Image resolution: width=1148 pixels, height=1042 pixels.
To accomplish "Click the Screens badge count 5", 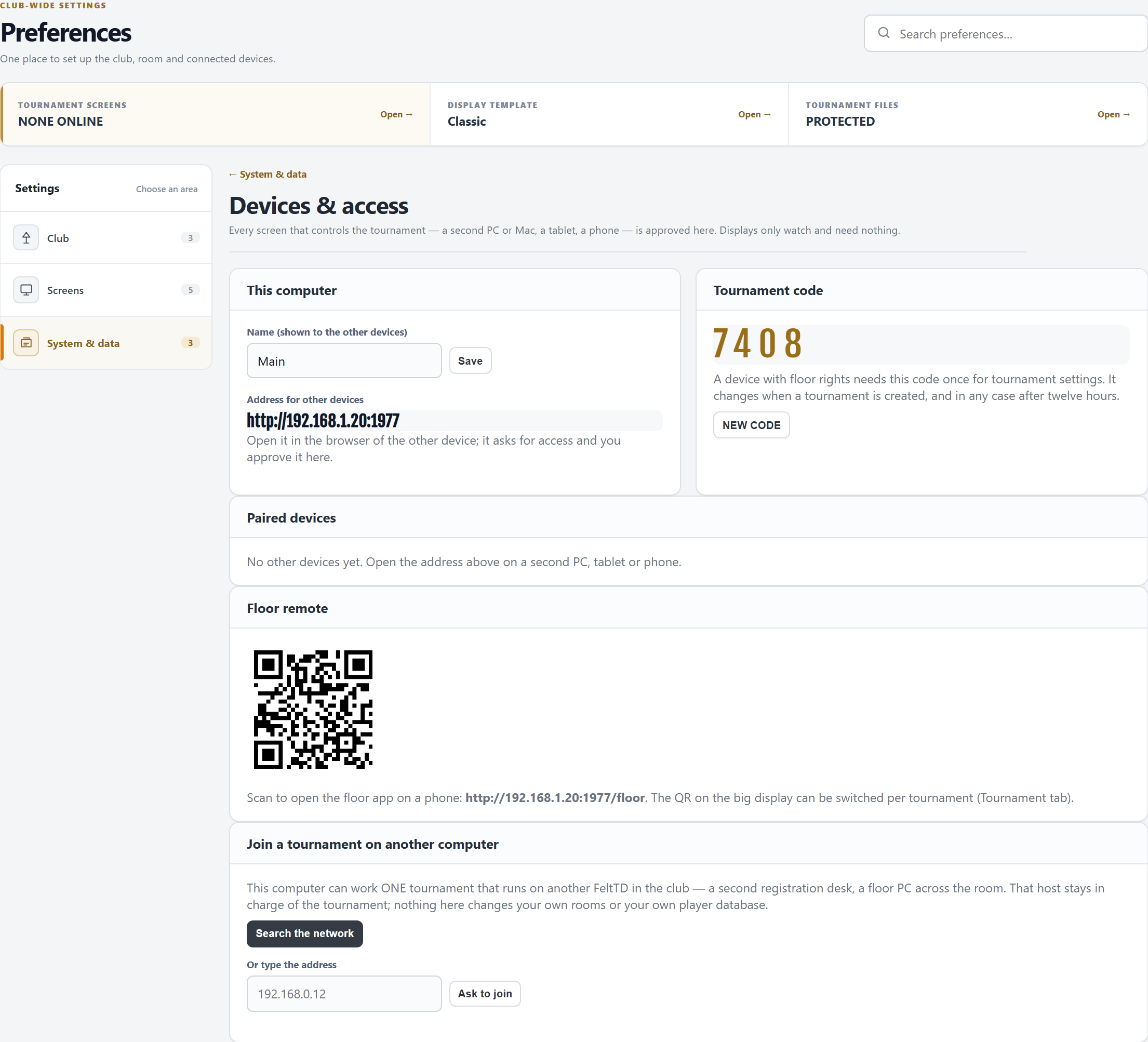I will [x=190, y=290].
